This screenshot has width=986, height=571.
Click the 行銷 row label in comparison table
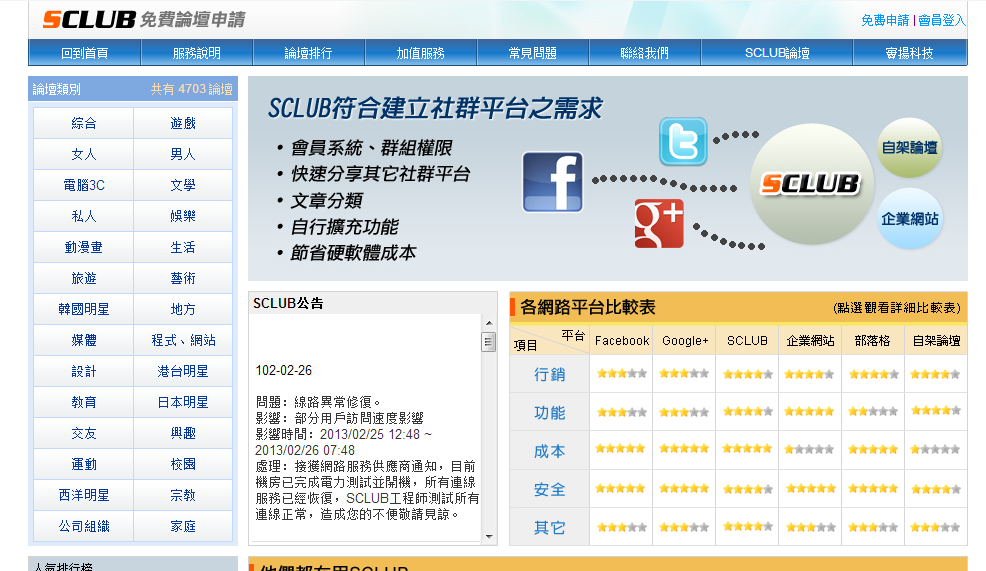(x=550, y=374)
